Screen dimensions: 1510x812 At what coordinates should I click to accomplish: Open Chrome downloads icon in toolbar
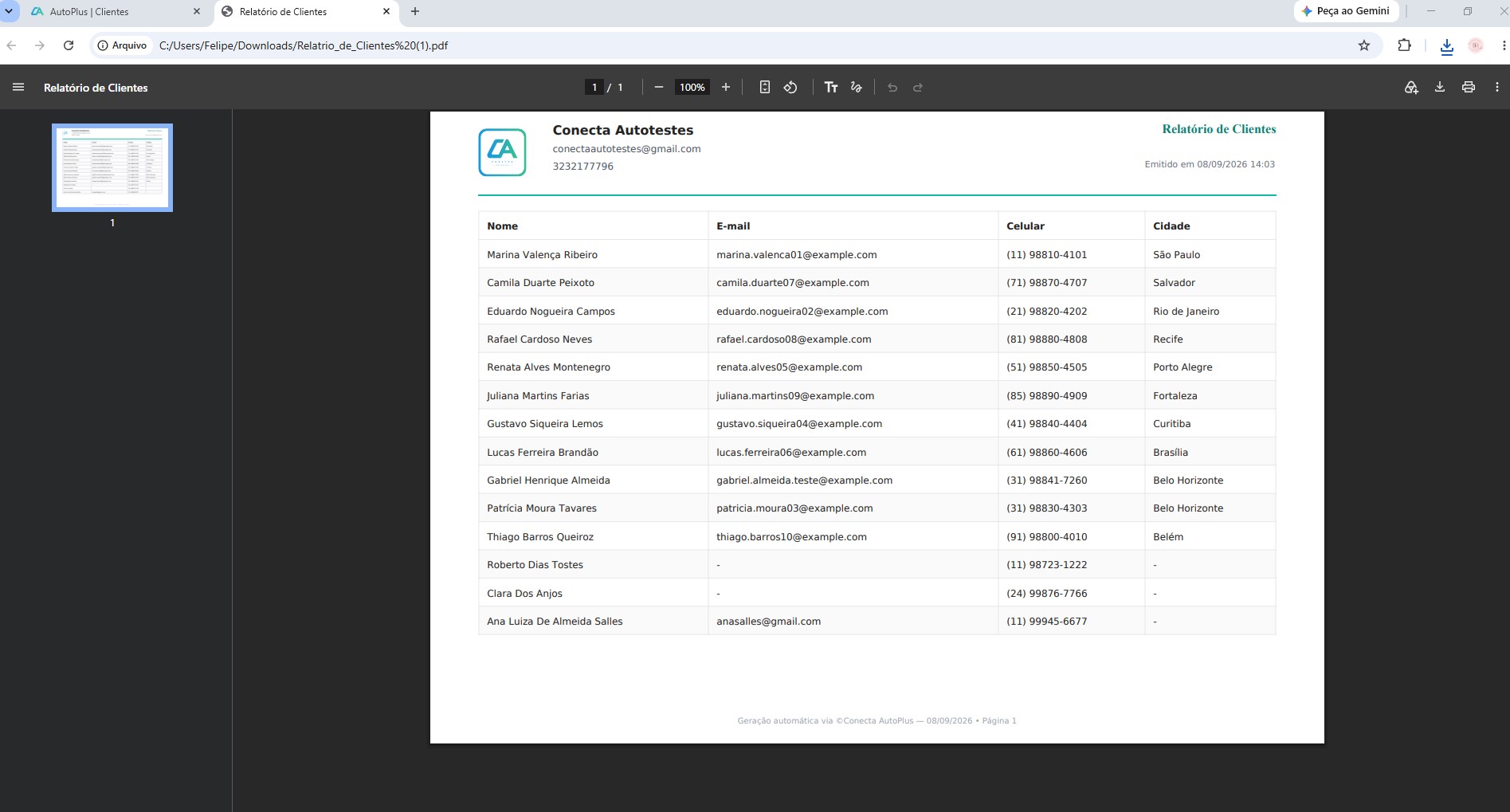point(1447,46)
